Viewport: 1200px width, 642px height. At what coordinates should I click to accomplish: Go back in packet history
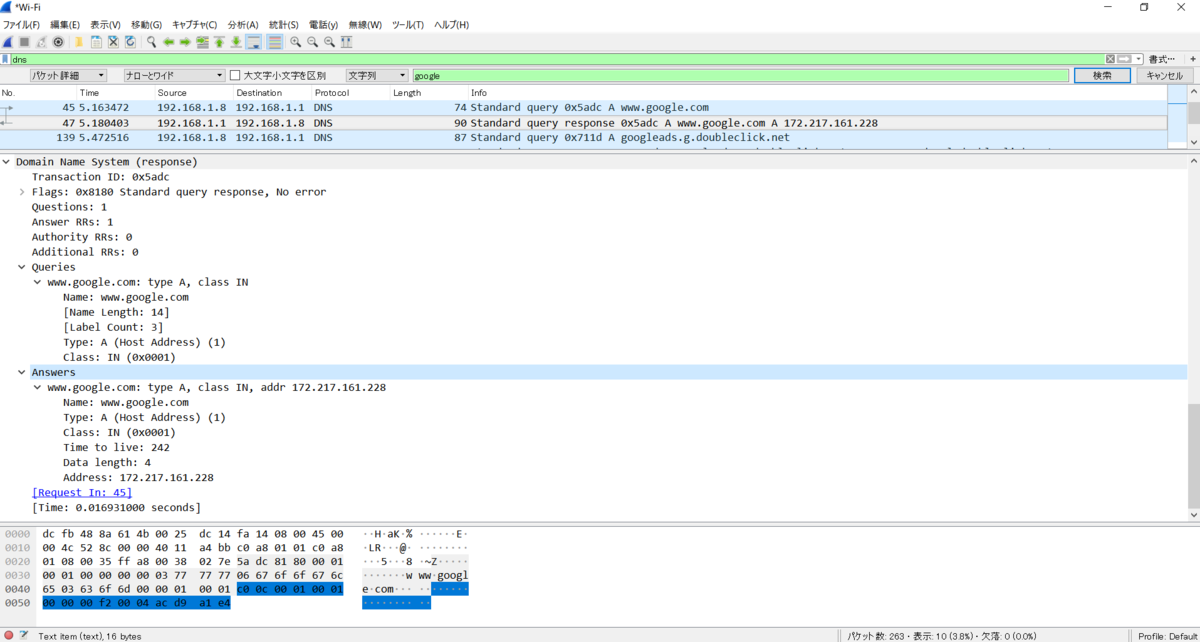click(169, 42)
